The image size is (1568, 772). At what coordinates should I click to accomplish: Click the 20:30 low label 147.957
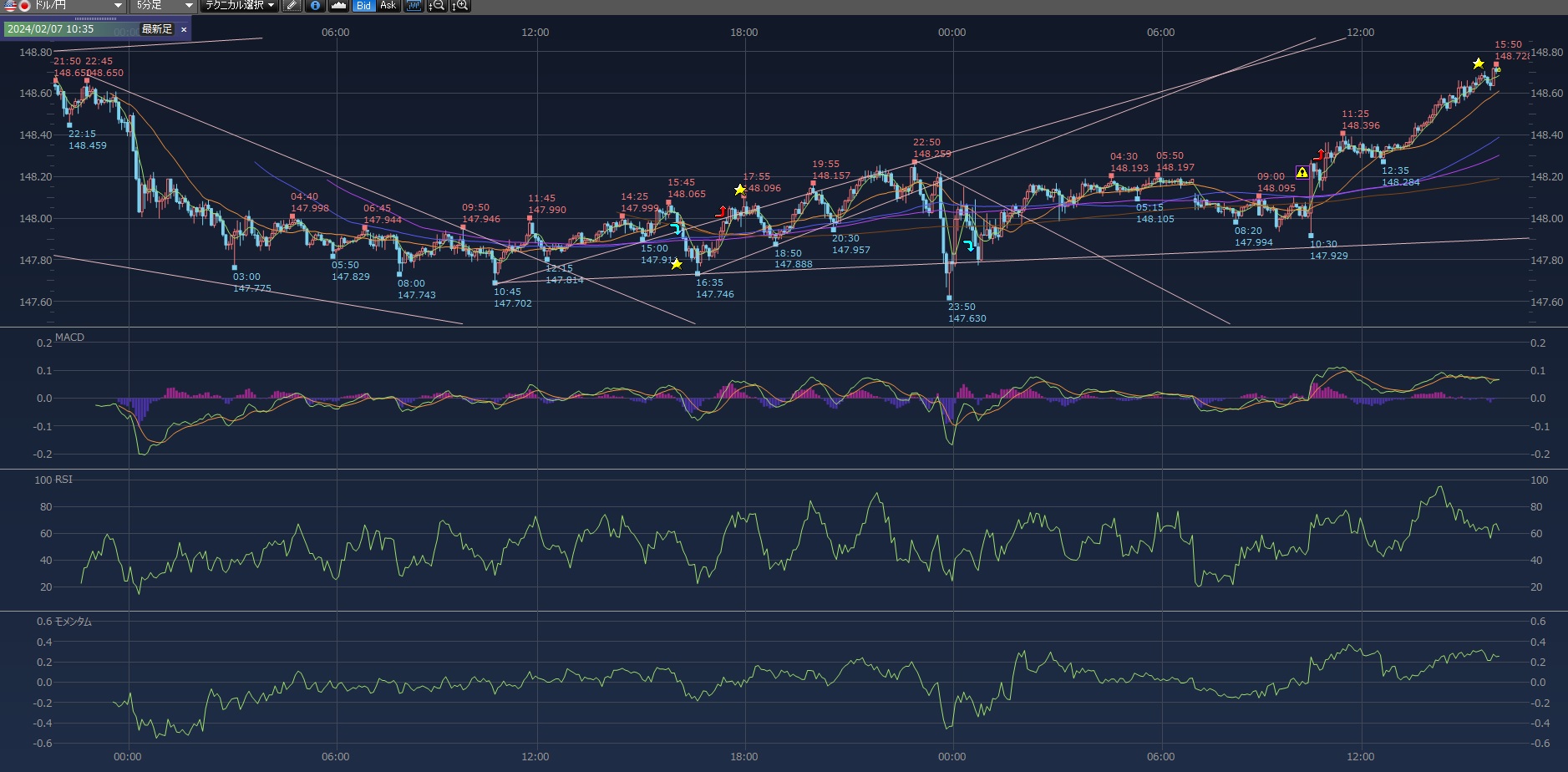[851, 244]
